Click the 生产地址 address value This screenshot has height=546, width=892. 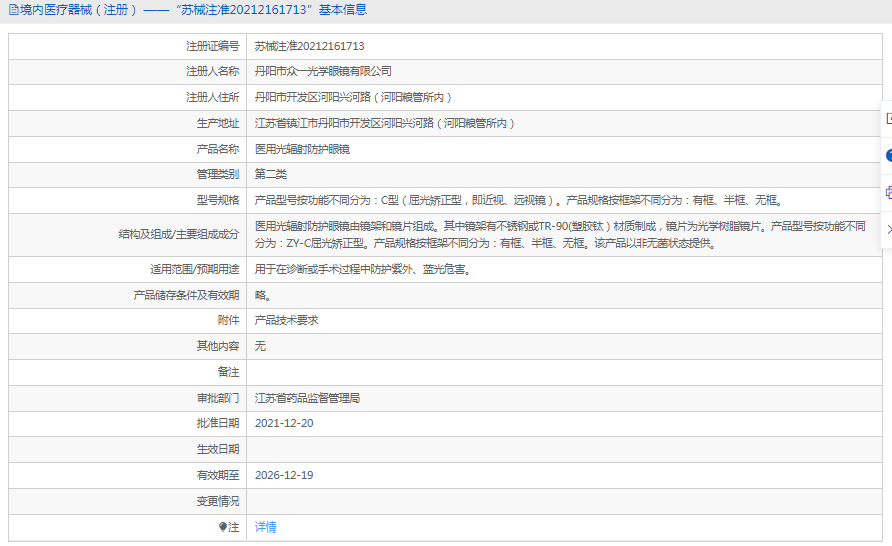(385, 123)
